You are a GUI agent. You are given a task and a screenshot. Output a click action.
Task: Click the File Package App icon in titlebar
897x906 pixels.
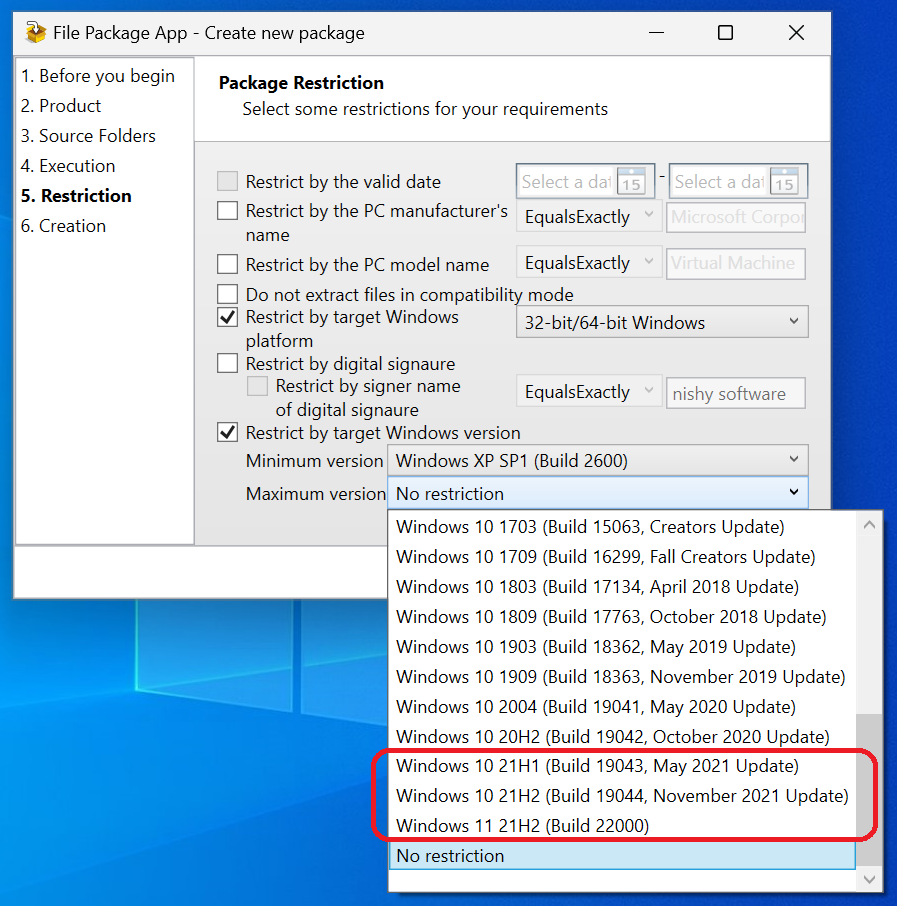click(x=36, y=32)
